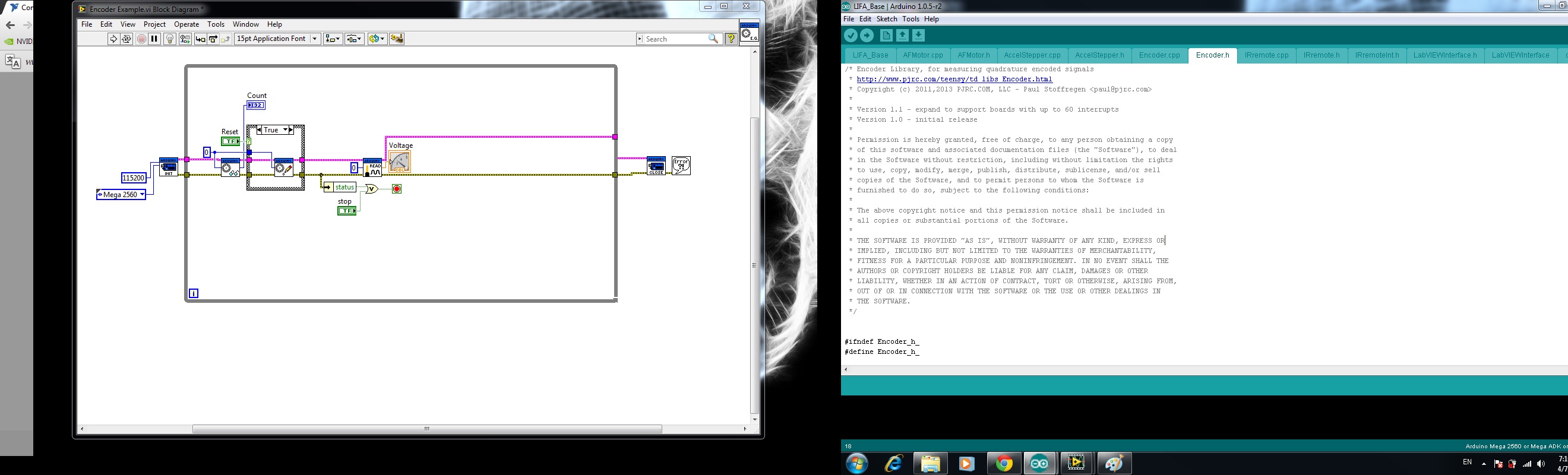The height and width of the screenshot is (475, 1568).
Task: Click the Arduino encoder read VI node
Action: point(230,167)
